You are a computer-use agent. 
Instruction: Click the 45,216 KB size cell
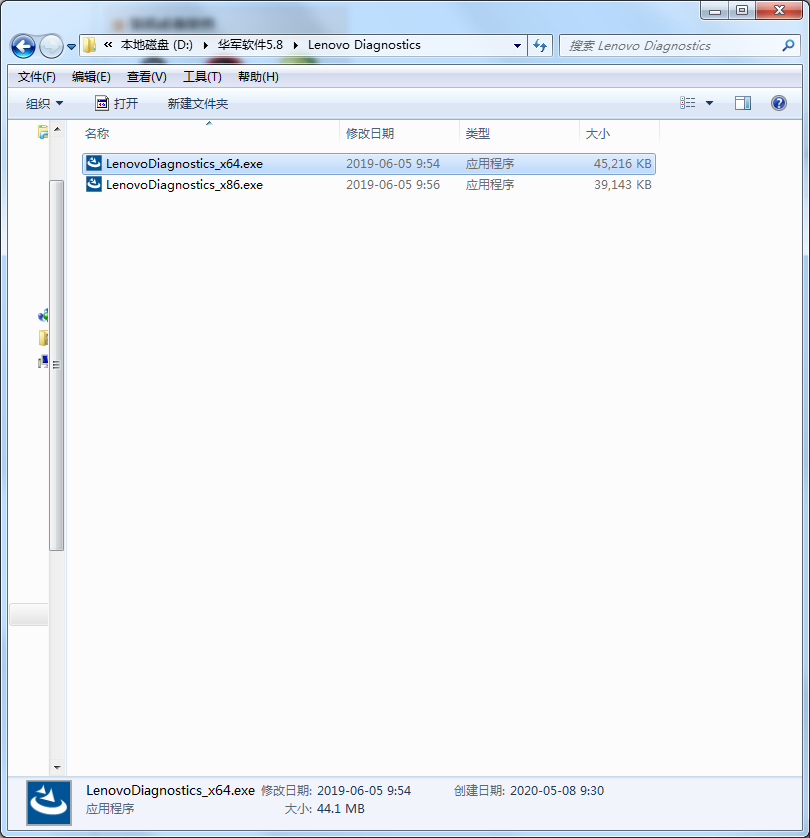622,164
